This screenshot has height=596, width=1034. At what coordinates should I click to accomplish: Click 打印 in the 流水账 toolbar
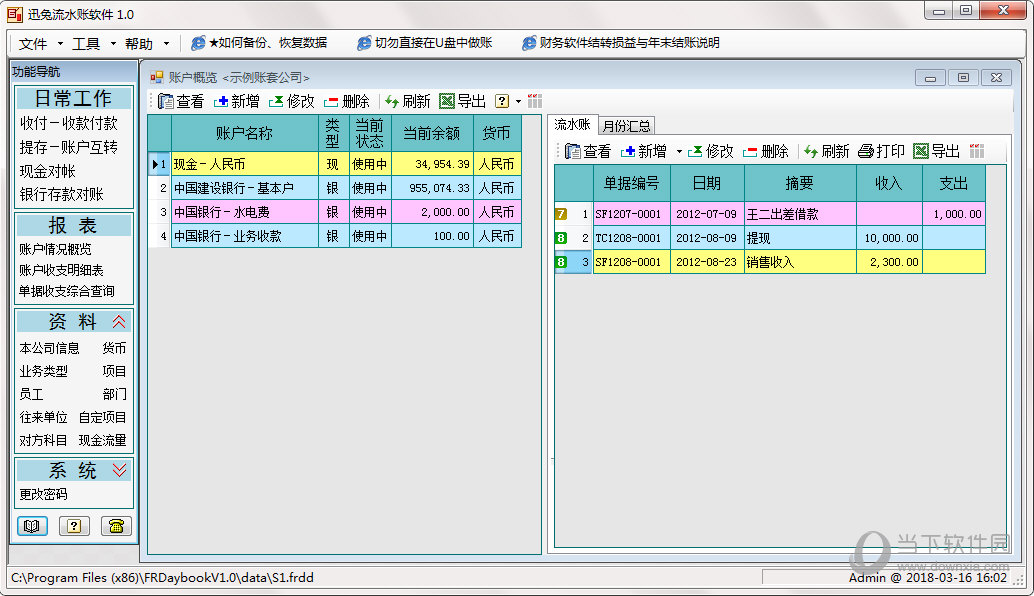click(x=882, y=151)
